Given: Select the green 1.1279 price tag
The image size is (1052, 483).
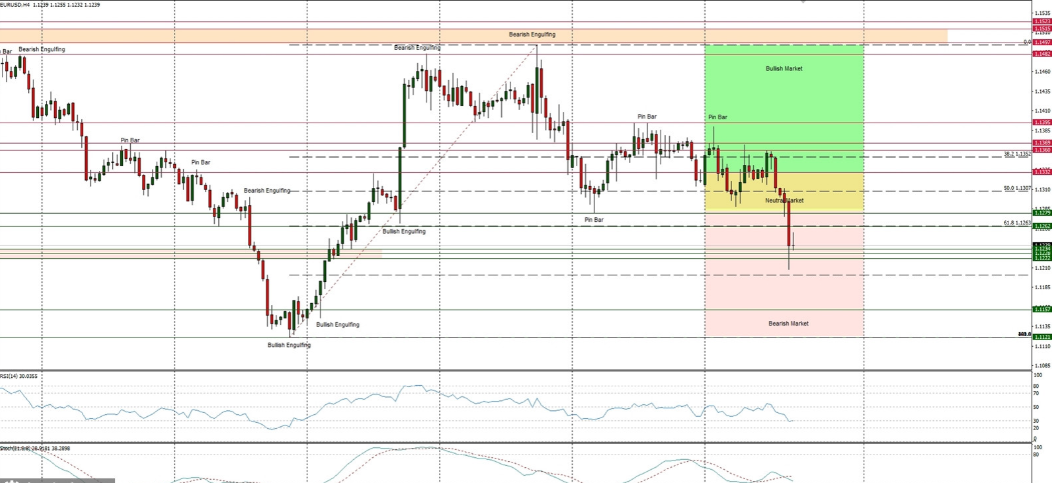Looking at the screenshot, I should pyautogui.click(x=1041, y=213).
